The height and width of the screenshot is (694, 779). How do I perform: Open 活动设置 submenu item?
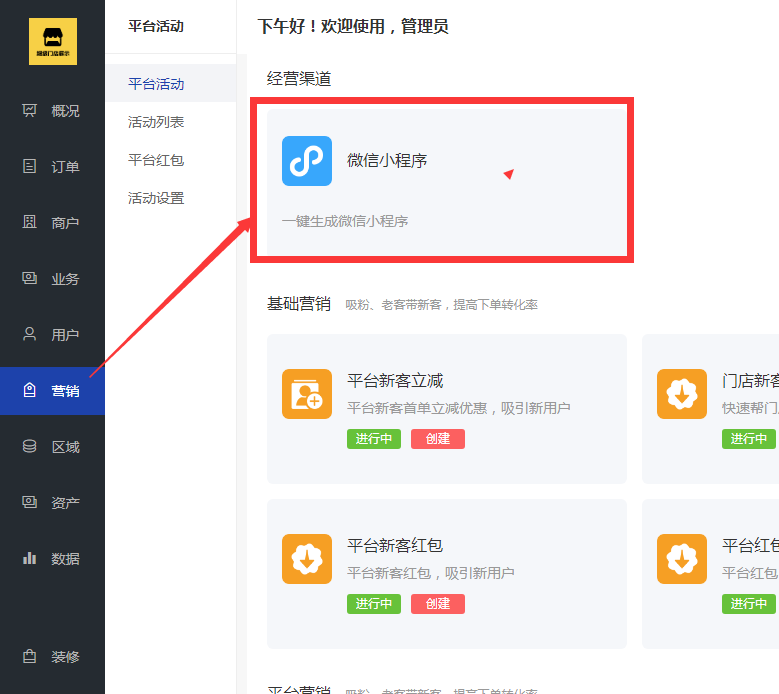[x=156, y=198]
